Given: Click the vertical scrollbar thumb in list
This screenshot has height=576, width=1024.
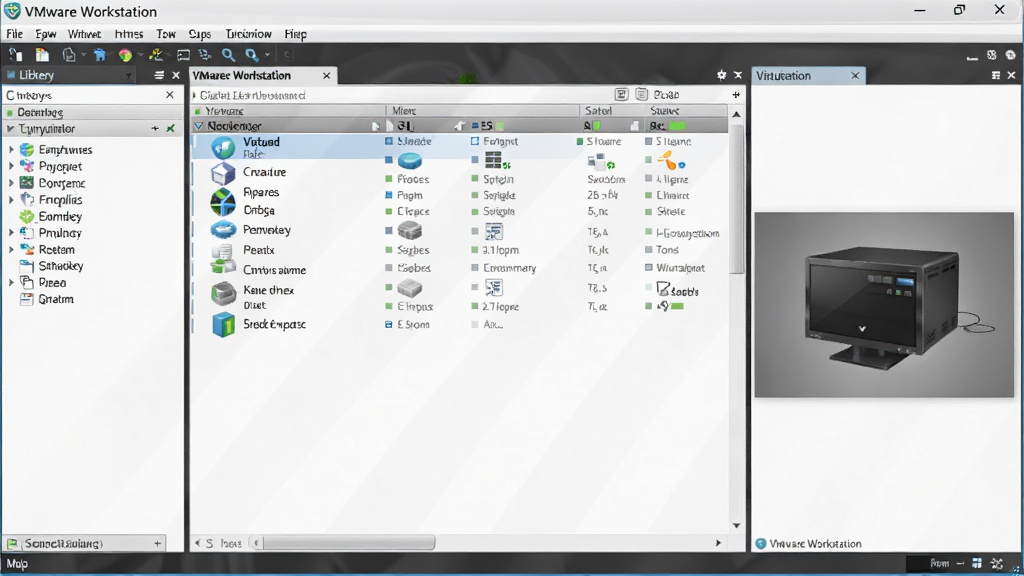Looking at the screenshot, I should pyautogui.click(x=736, y=199).
